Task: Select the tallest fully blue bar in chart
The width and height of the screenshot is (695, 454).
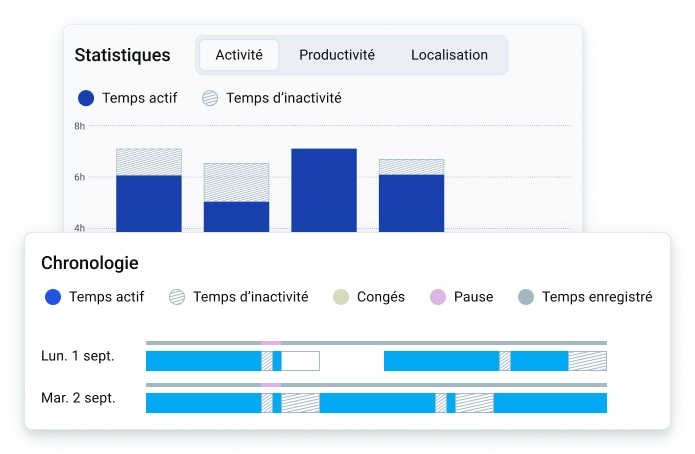Action: [324, 190]
